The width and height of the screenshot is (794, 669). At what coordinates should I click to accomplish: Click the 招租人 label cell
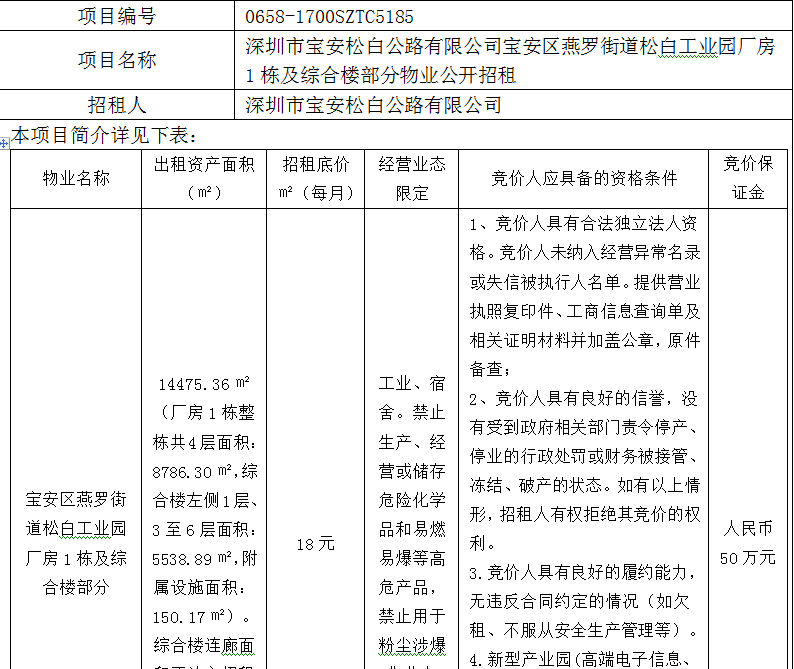(117, 105)
